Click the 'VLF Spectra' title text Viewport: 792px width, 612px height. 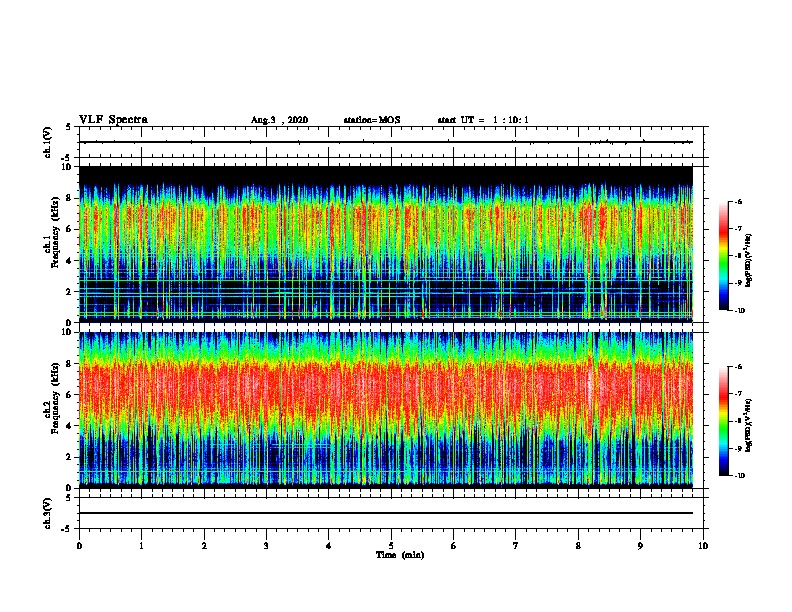coord(113,120)
